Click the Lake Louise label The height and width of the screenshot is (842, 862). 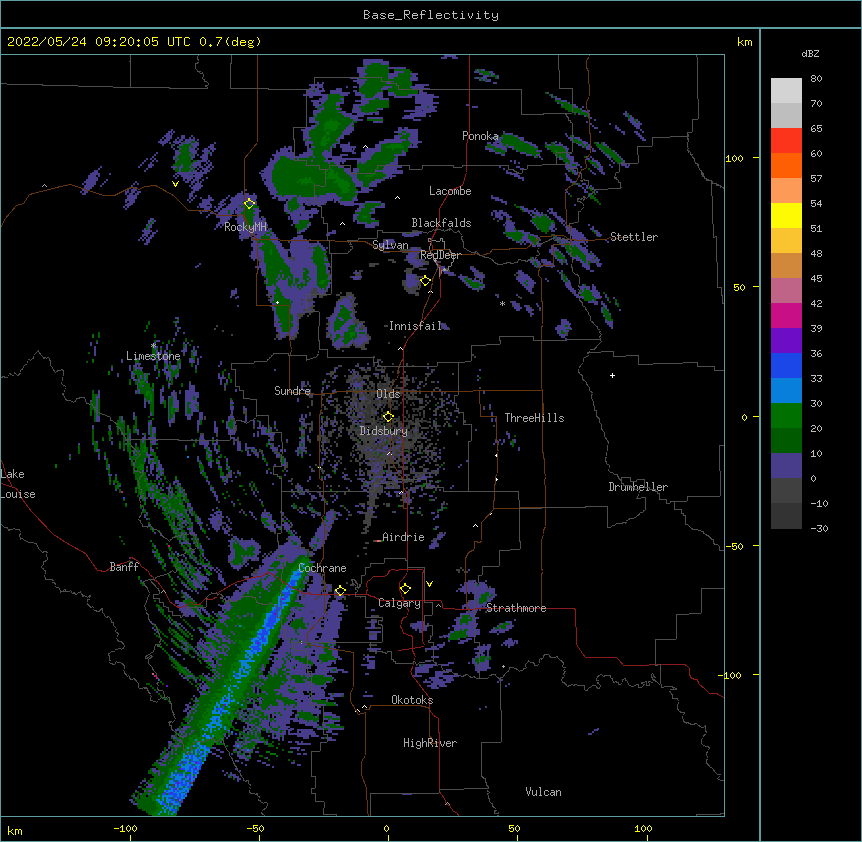(x=18, y=484)
